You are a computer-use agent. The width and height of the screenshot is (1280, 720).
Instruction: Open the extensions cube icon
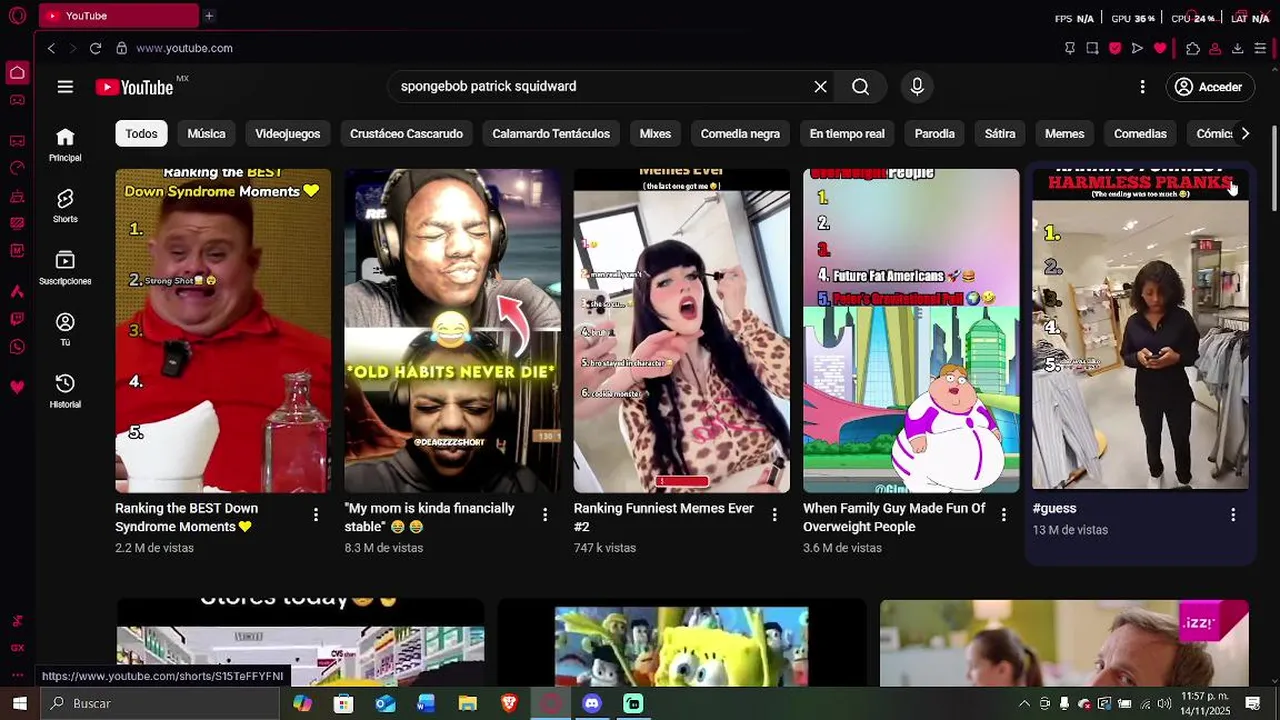click(1193, 48)
